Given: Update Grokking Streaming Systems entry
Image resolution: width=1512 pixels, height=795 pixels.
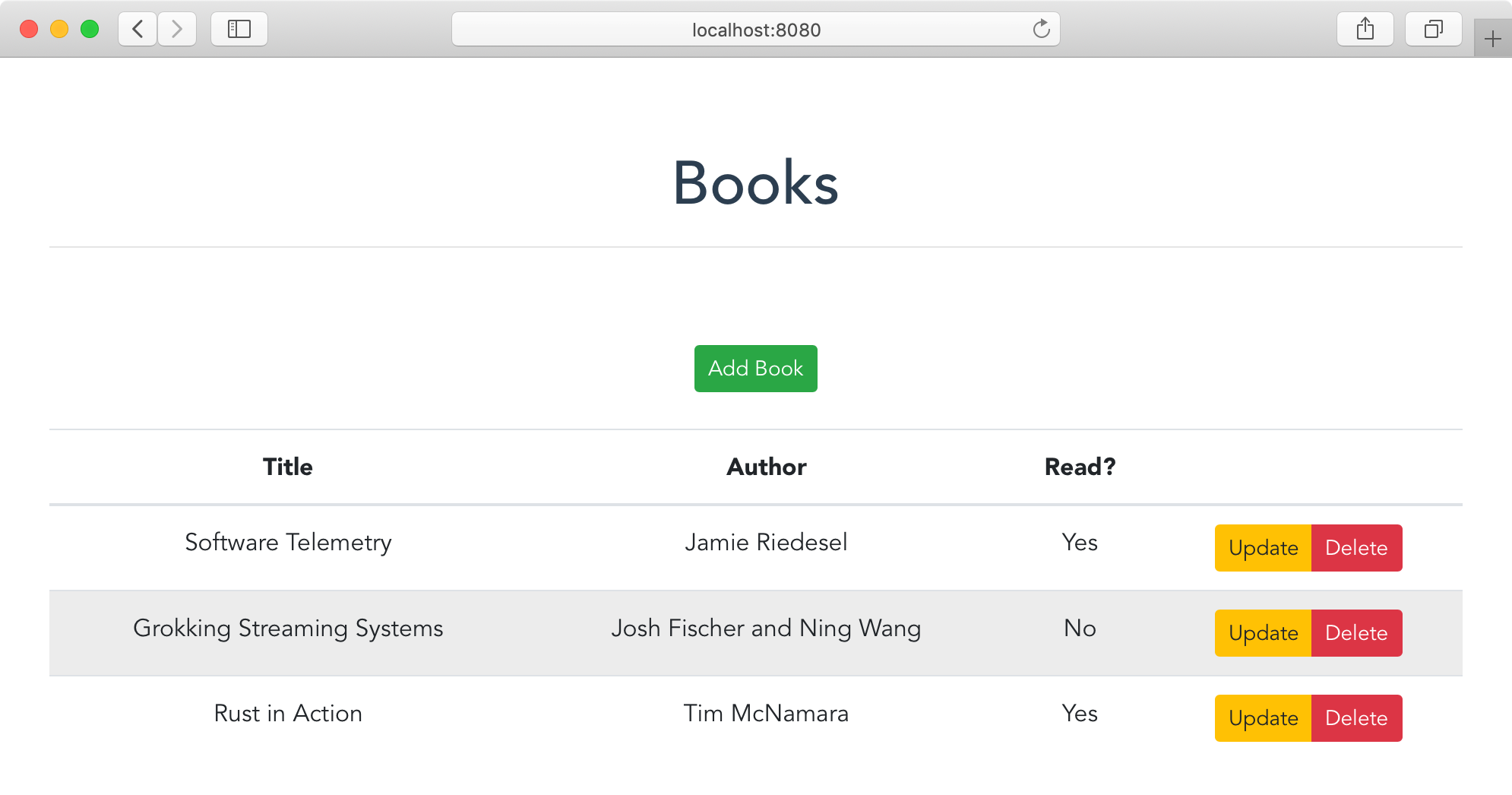Looking at the screenshot, I should click(x=1263, y=633).
